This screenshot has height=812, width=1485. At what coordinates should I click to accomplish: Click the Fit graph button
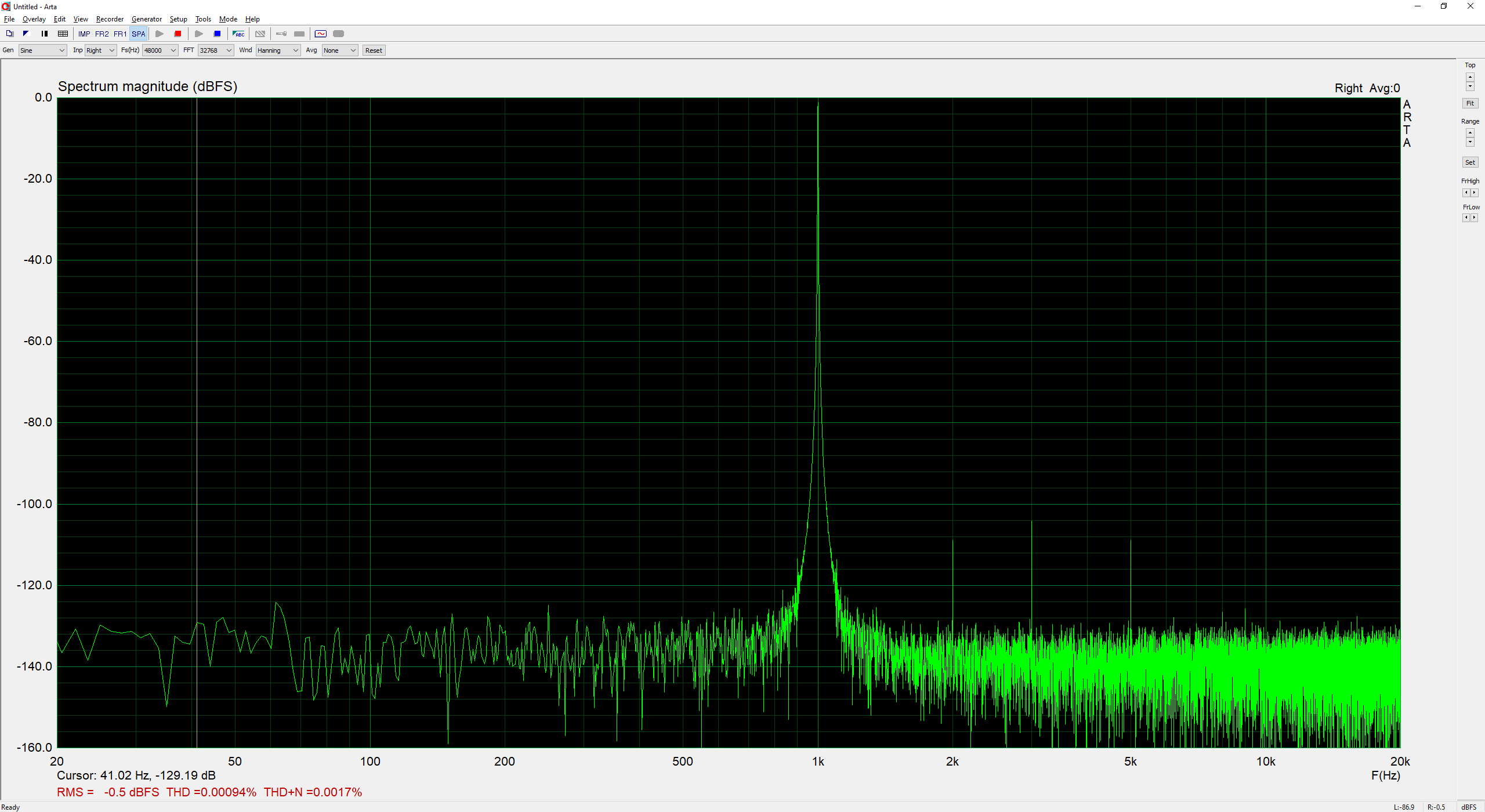(x=1470, y=103)
